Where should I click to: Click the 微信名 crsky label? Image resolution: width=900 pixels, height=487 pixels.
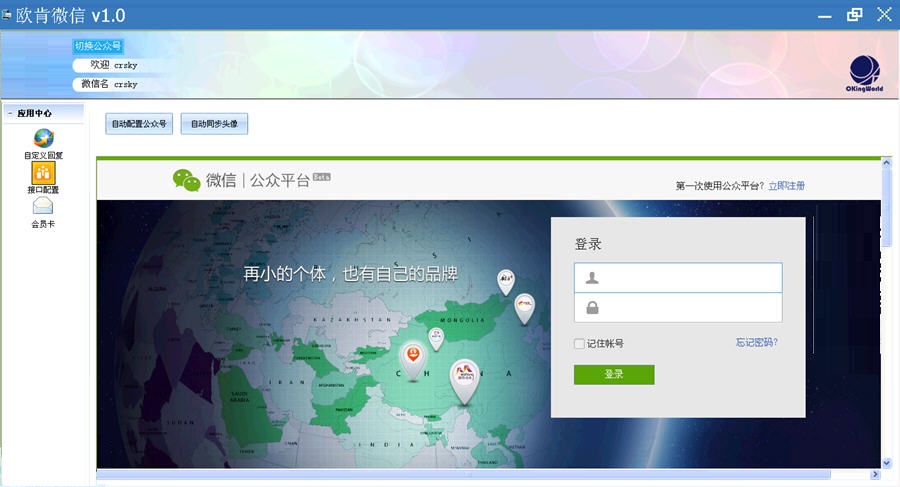click(x=109, y=84)
